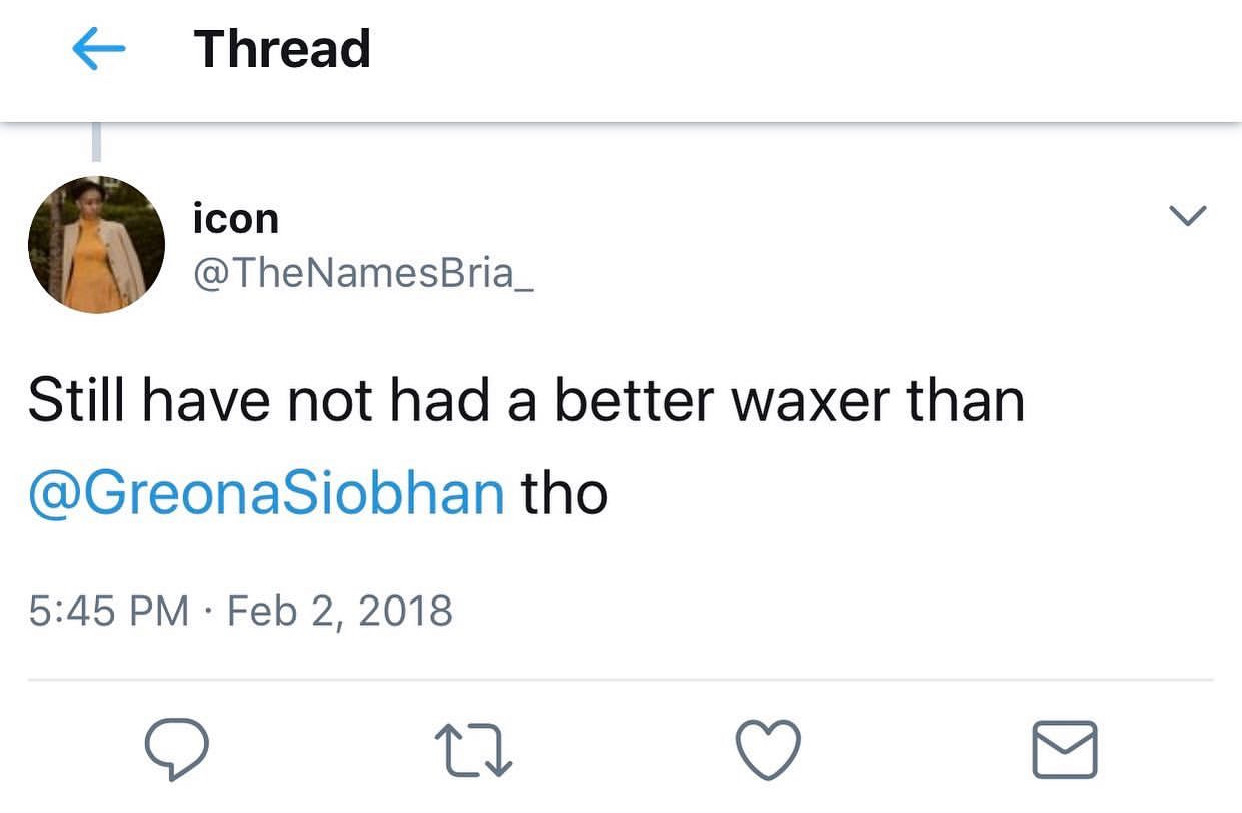
Task: Click the word "better" in the tweet
Action: pos(634,401)
